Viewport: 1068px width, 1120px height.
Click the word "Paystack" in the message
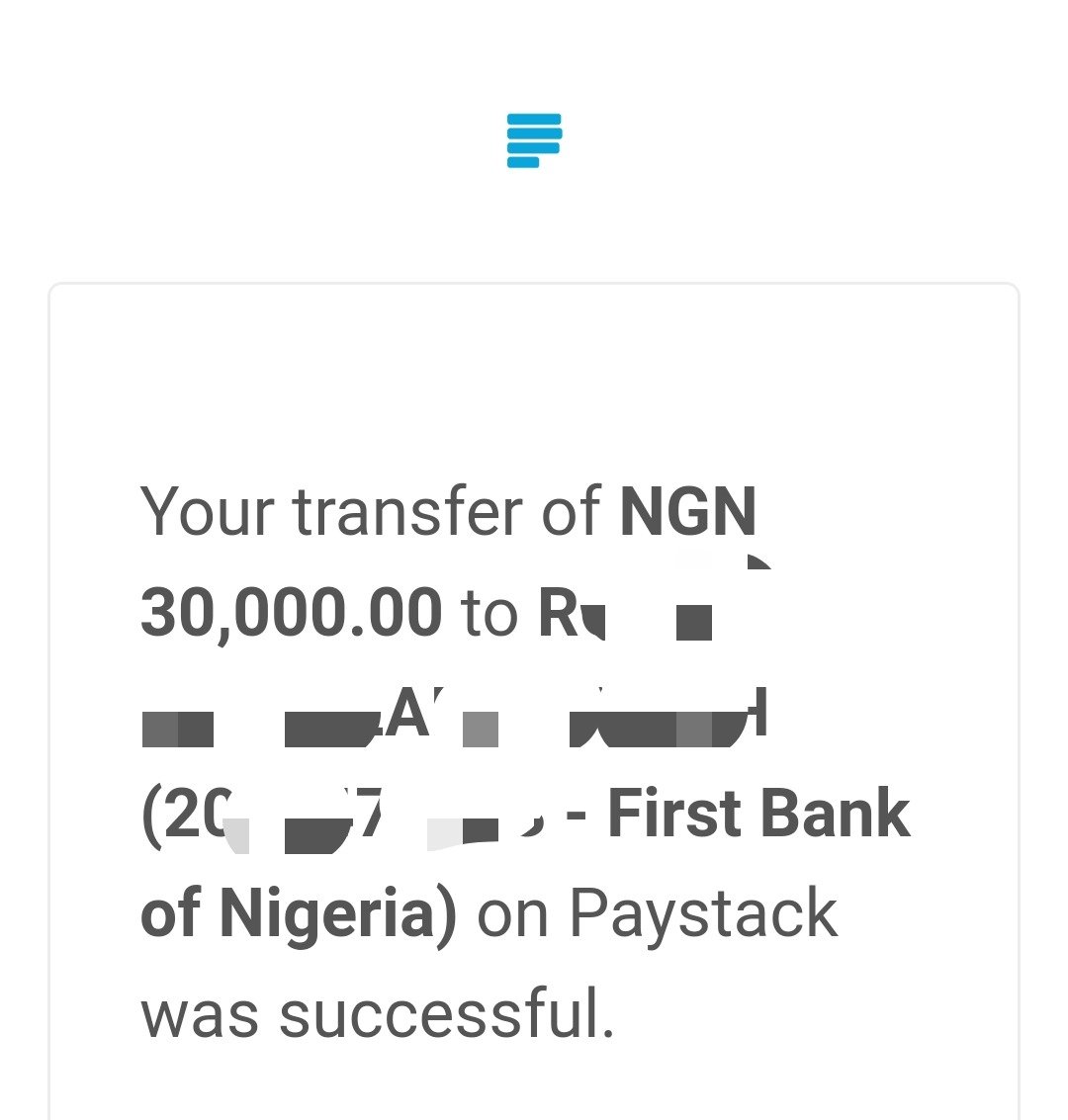point(703,915)
